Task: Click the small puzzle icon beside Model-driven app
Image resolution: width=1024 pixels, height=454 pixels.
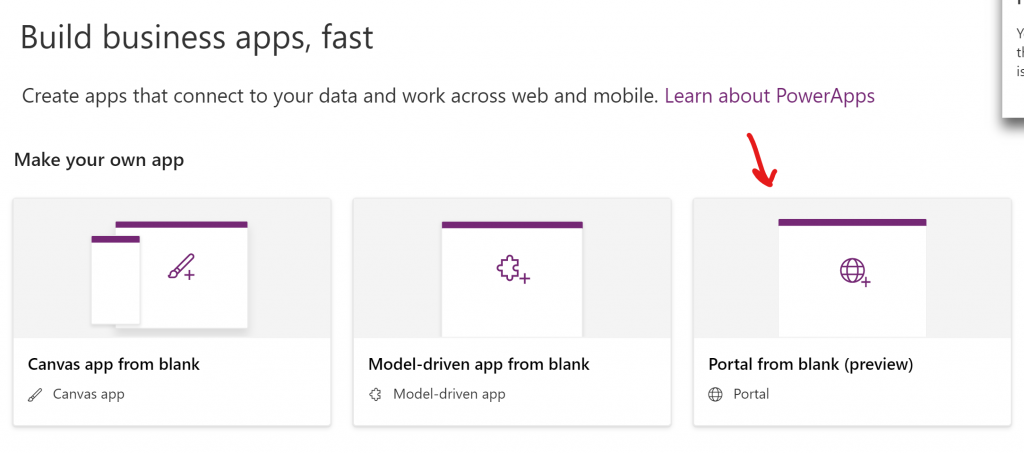Action: [x=376, y=395]
